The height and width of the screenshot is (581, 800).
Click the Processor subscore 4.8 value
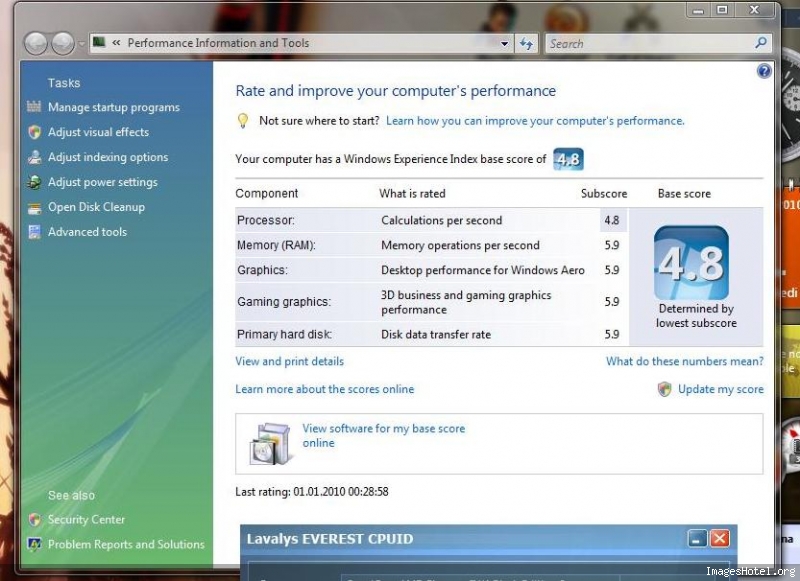(612, 220)
